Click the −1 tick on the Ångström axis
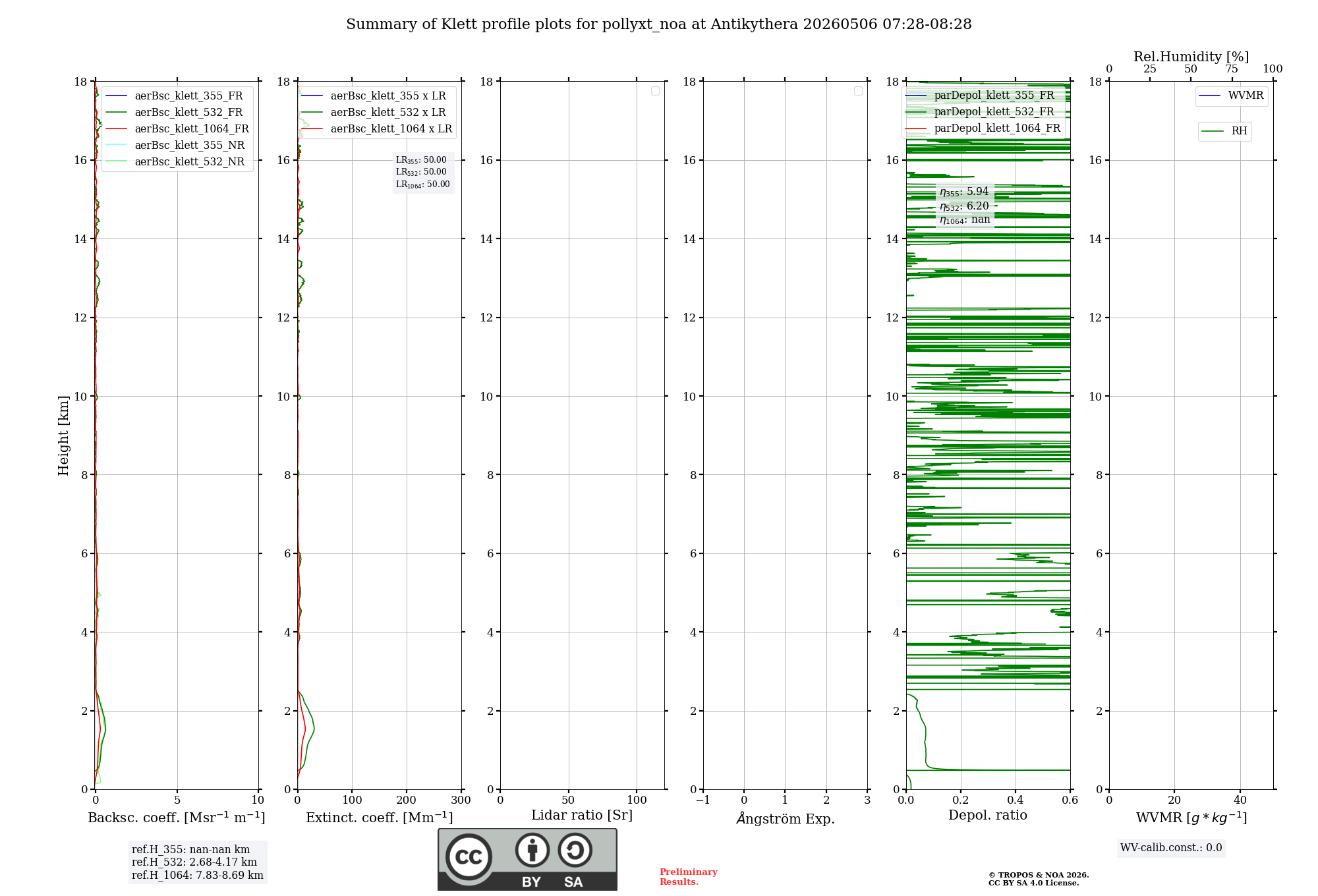 [702, 800]
